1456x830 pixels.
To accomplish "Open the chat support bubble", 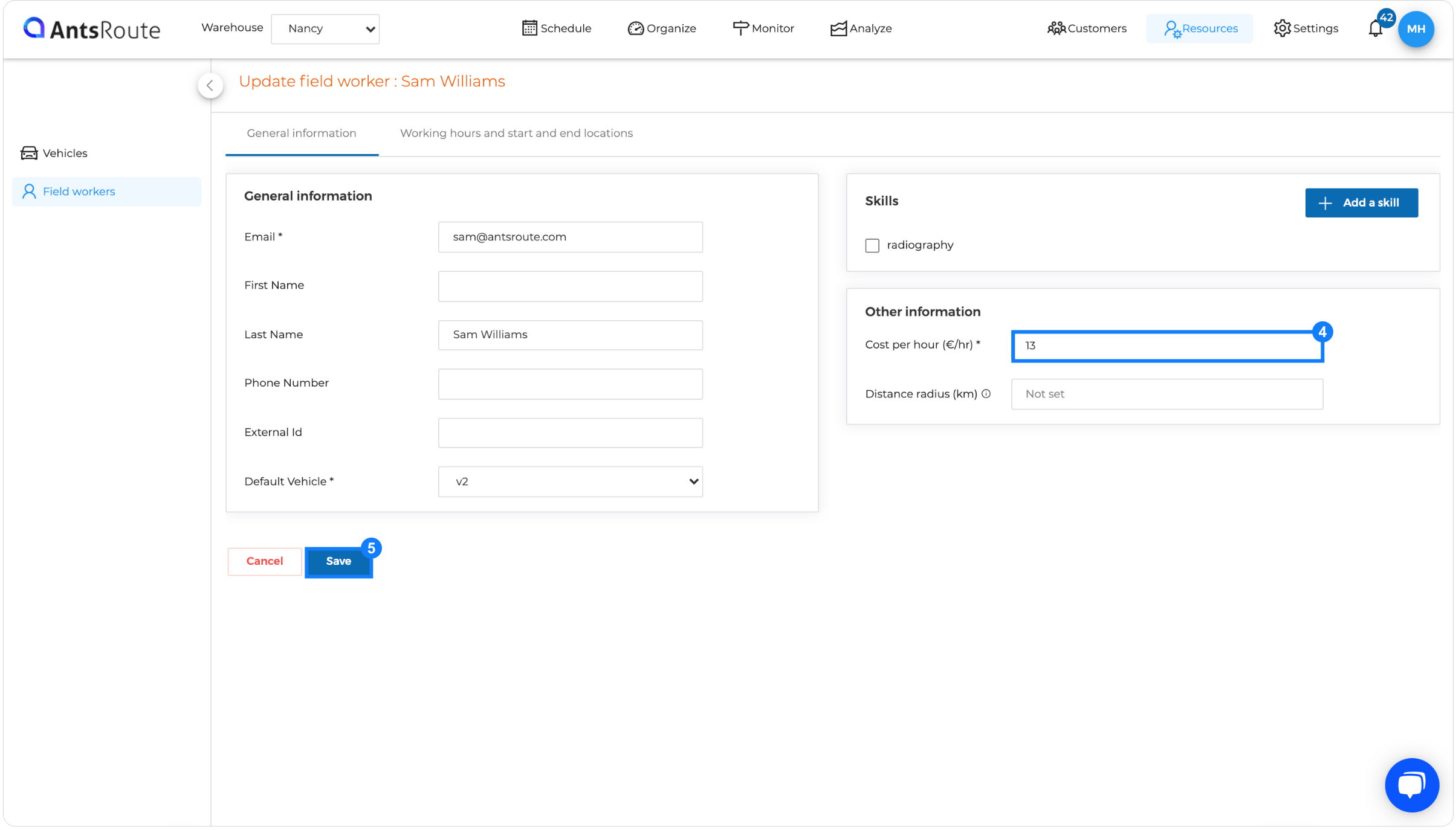I will tap(1412, 785).
